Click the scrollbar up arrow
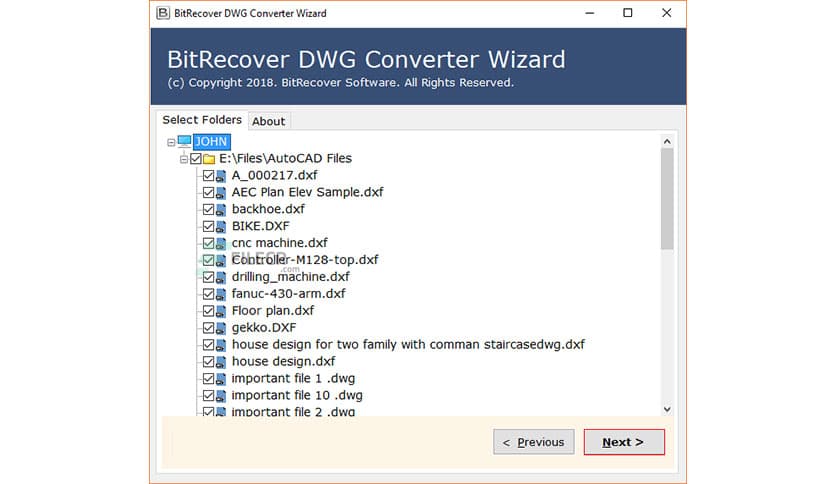 (667, 141)
